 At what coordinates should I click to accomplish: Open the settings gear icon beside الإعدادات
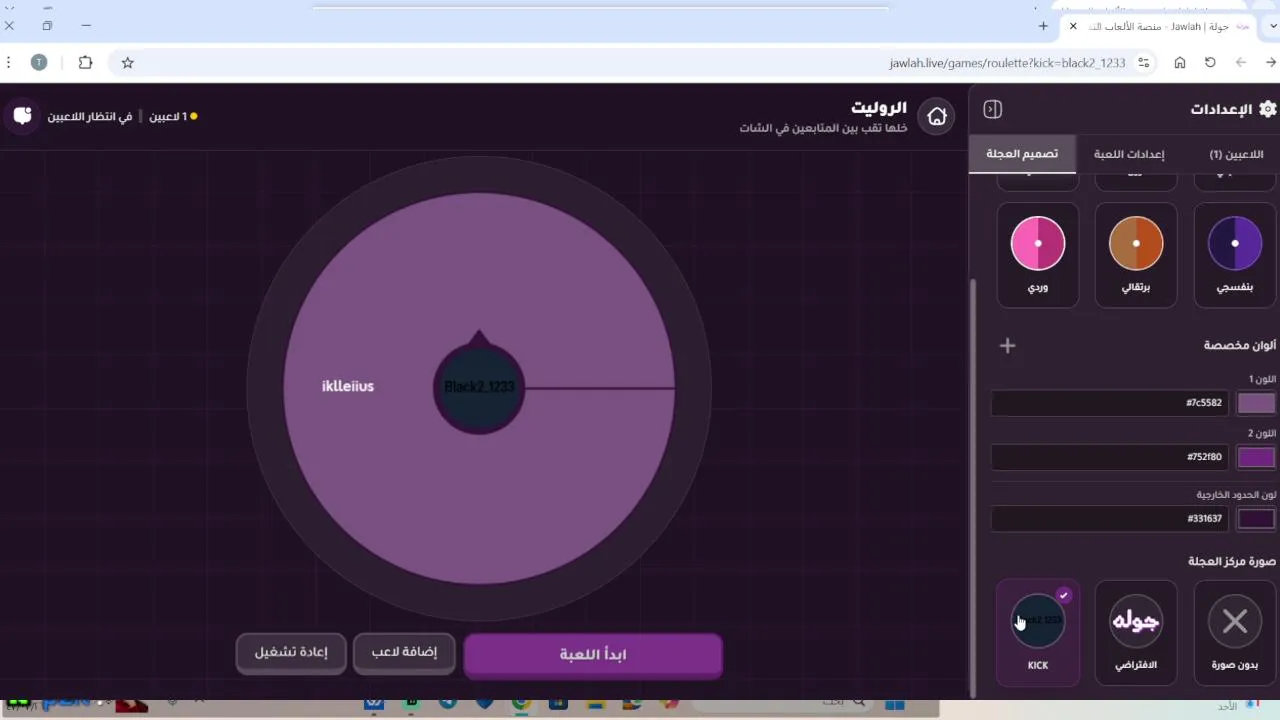coord(1268,109)
